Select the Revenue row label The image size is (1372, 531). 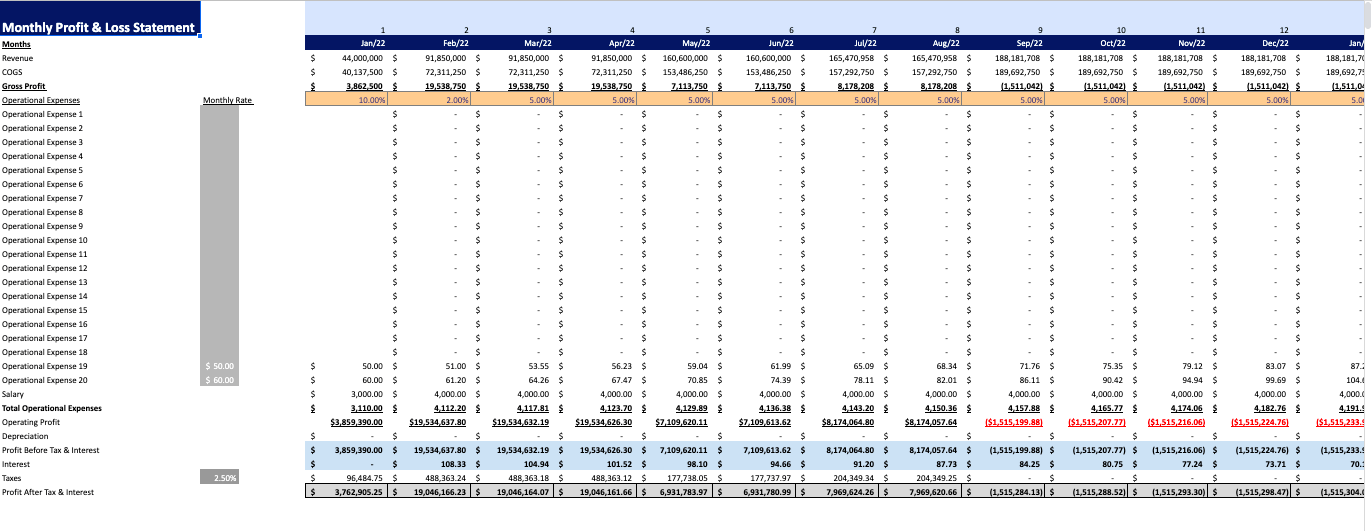click(18, 58)
